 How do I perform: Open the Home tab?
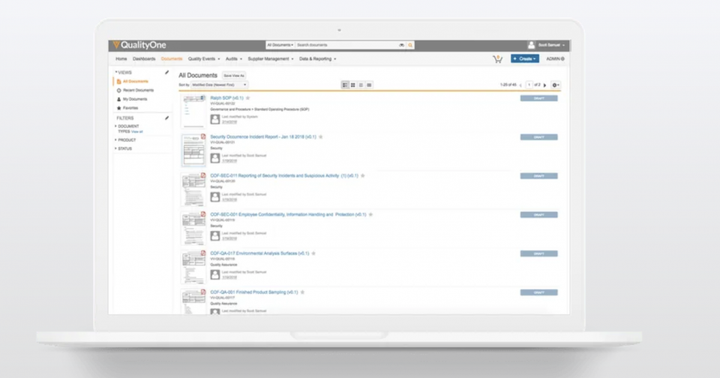[121, 59]
